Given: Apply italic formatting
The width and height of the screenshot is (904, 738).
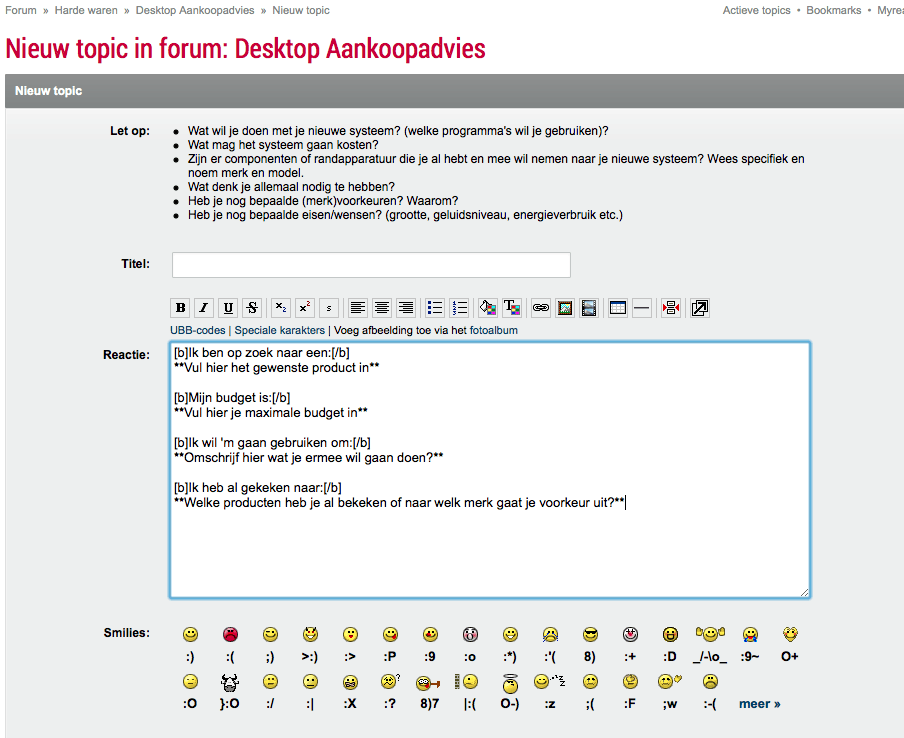Looking at the screenshot, I should pyautogui.click(x=204, y=308).
